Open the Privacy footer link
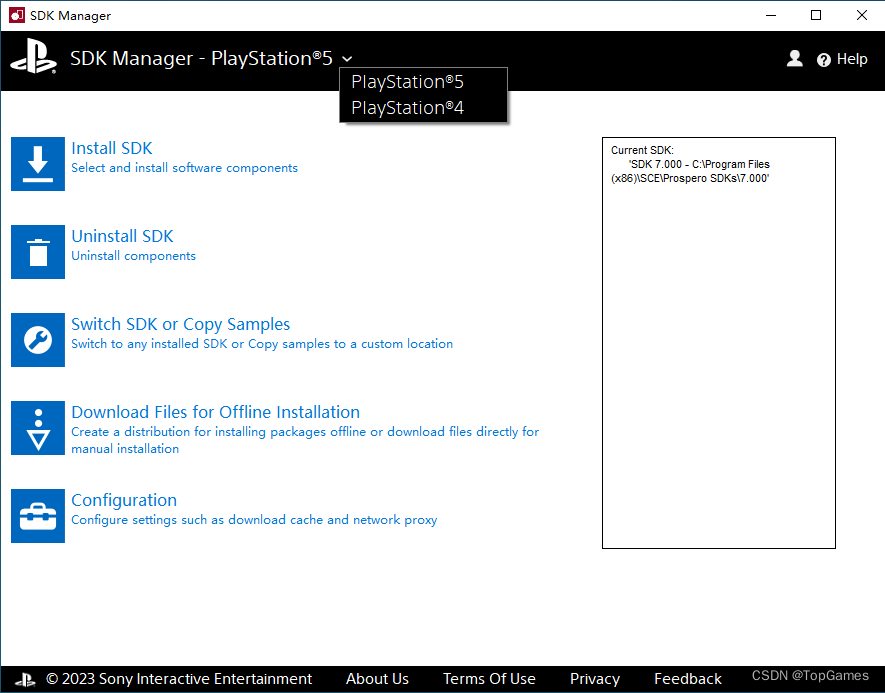The image size is (885, 693). (594, 679)
